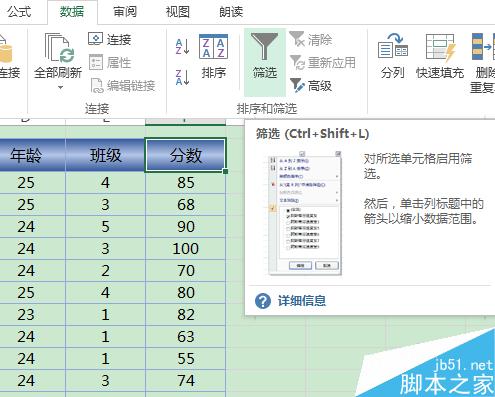The width and height of the screenshot is (495, 397).
Task: Click the 属性 properties icon
Action: 96,62
